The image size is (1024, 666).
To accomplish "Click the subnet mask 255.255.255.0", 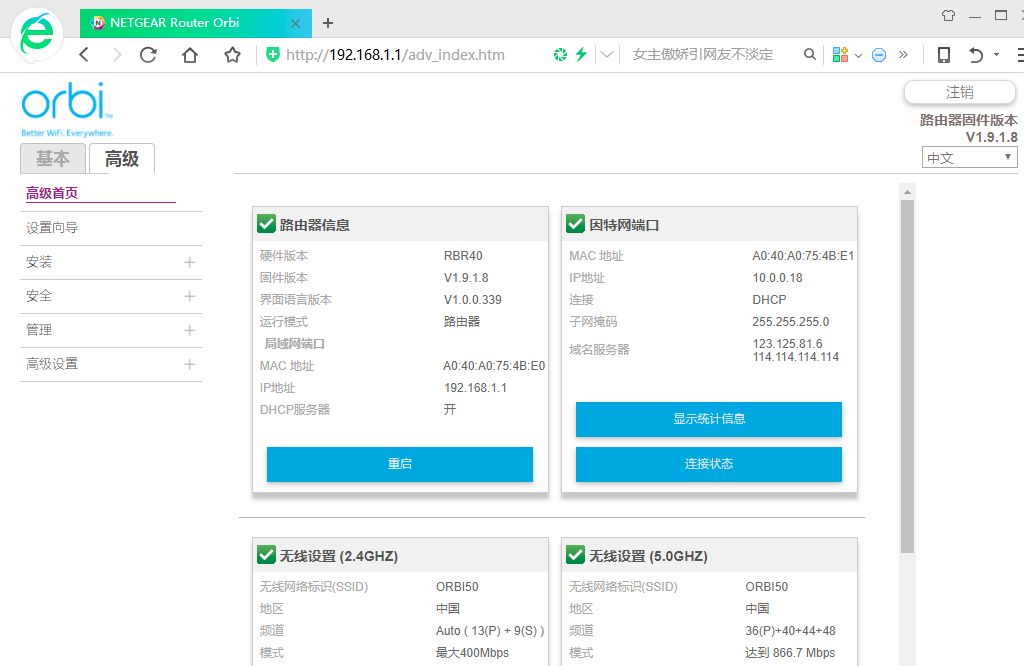I will [790, 321].
